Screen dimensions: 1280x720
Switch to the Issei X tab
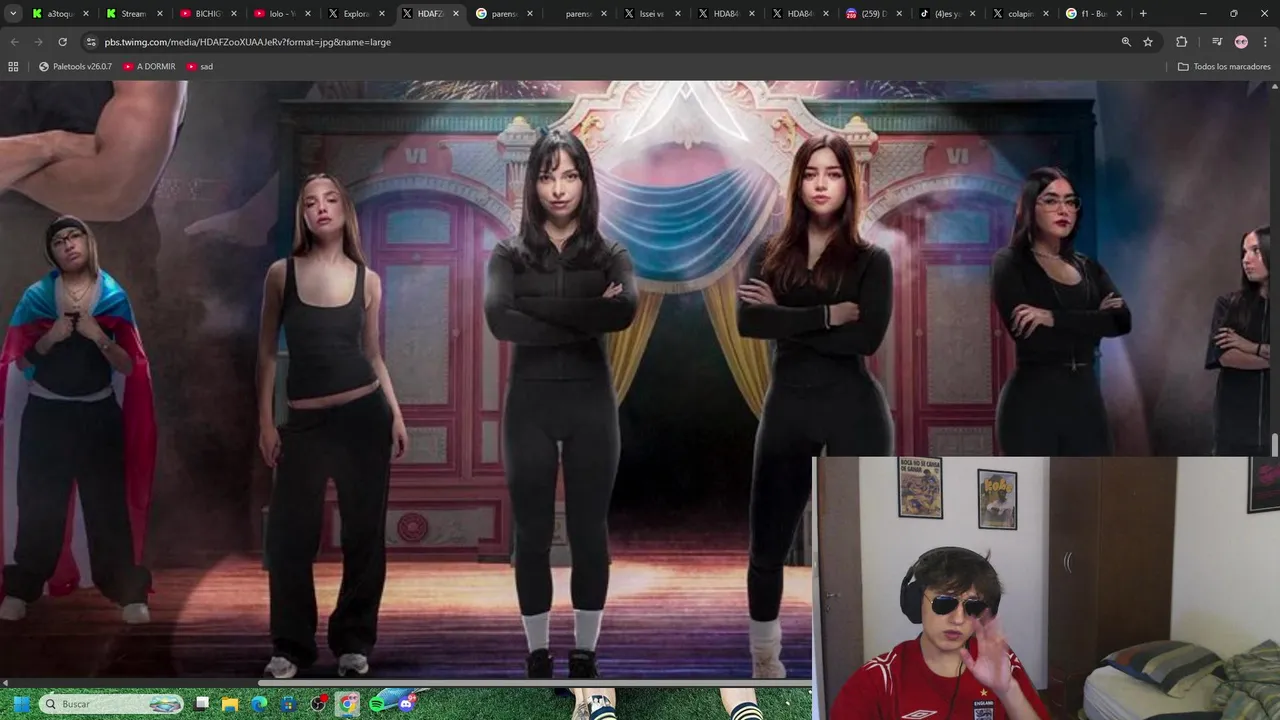tap(651, 14)
